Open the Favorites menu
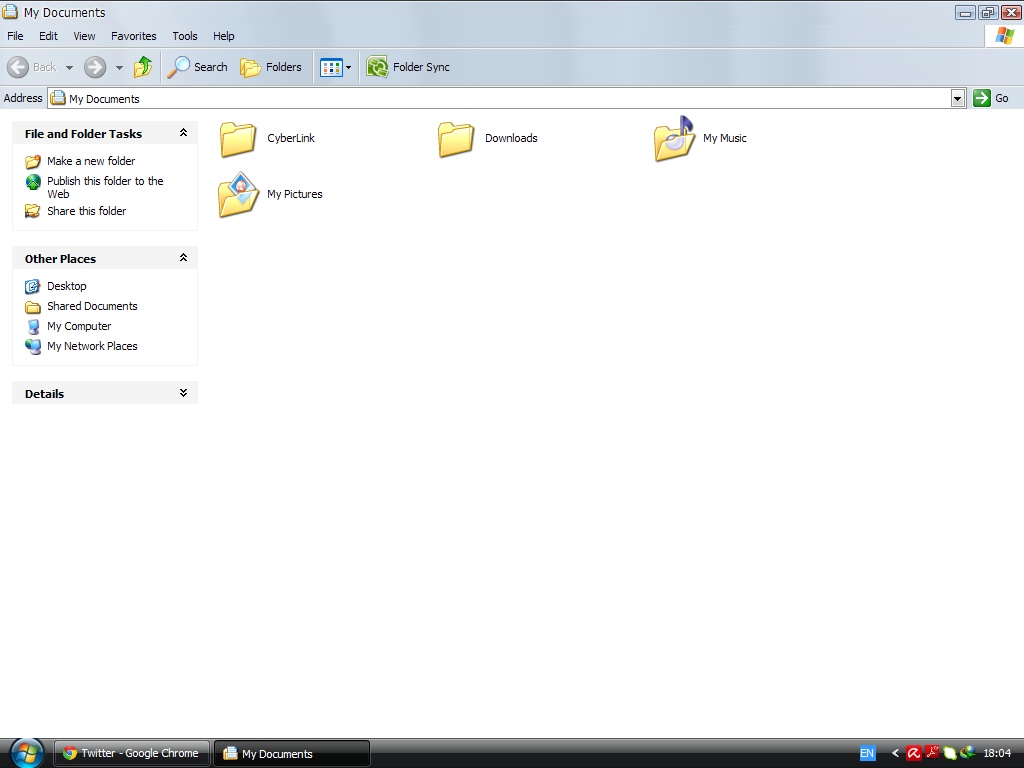 (x=134, y=36)
